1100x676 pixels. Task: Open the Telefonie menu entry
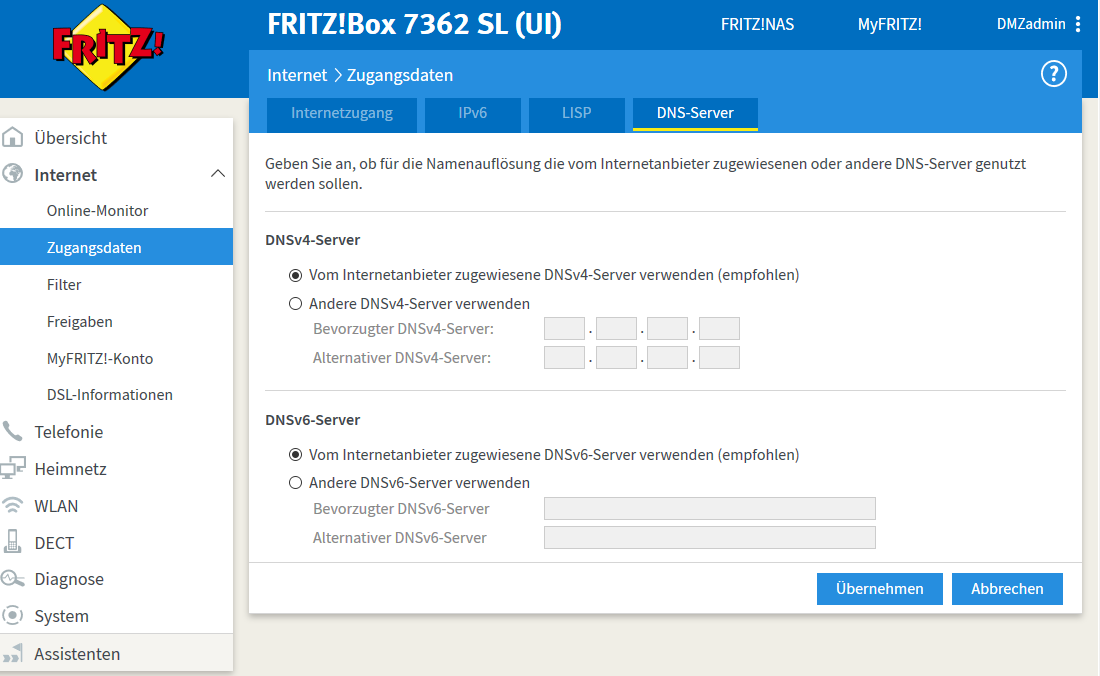(69, 432)
